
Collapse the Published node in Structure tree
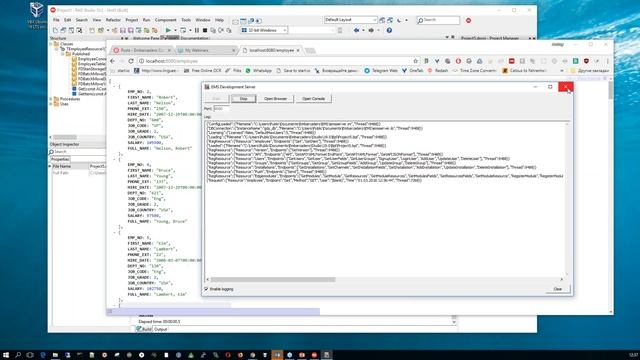click(63, 53)
